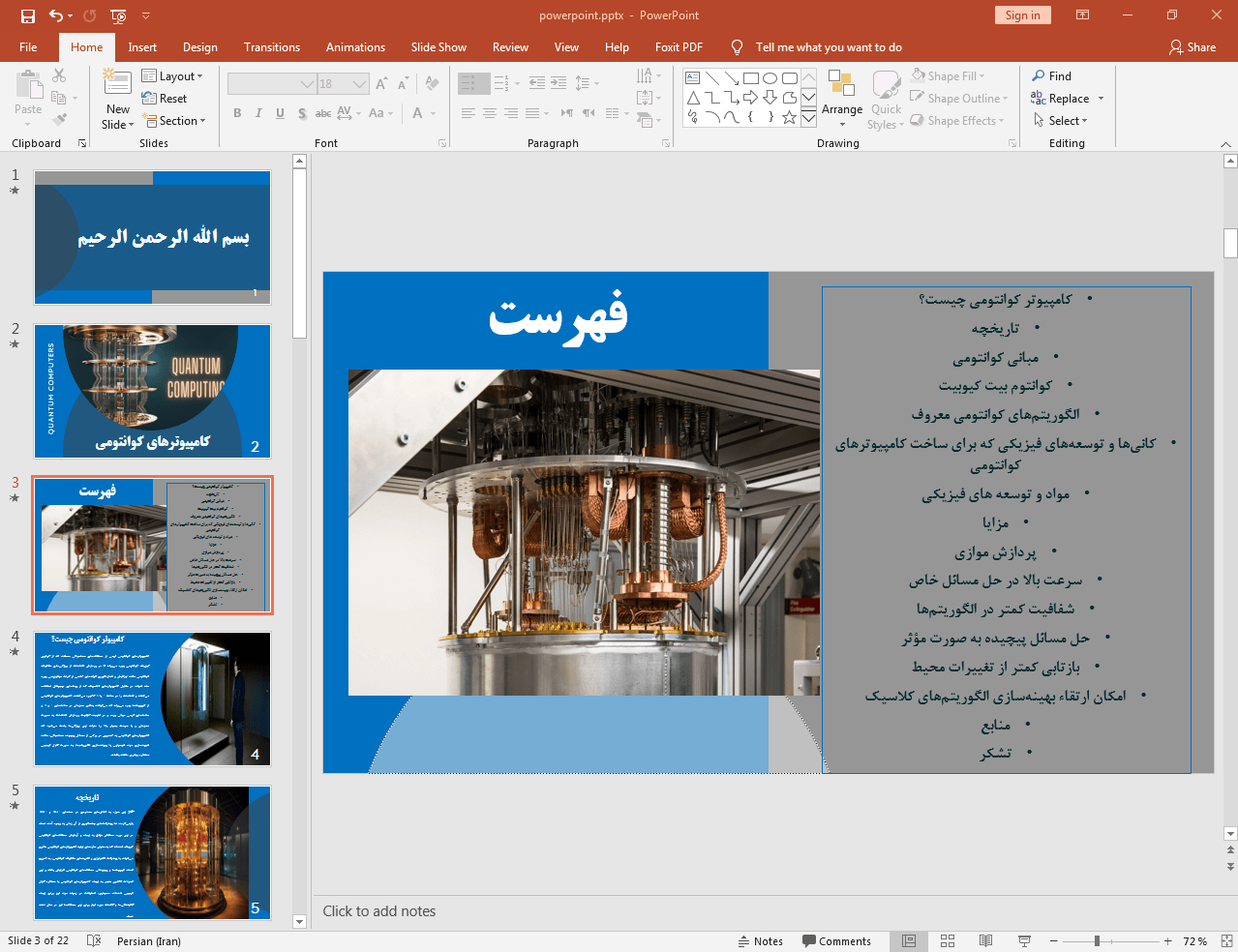Click the Quick Styles icon
The height and width of the screenshot is (952, 1238).
tap(886, 84)
